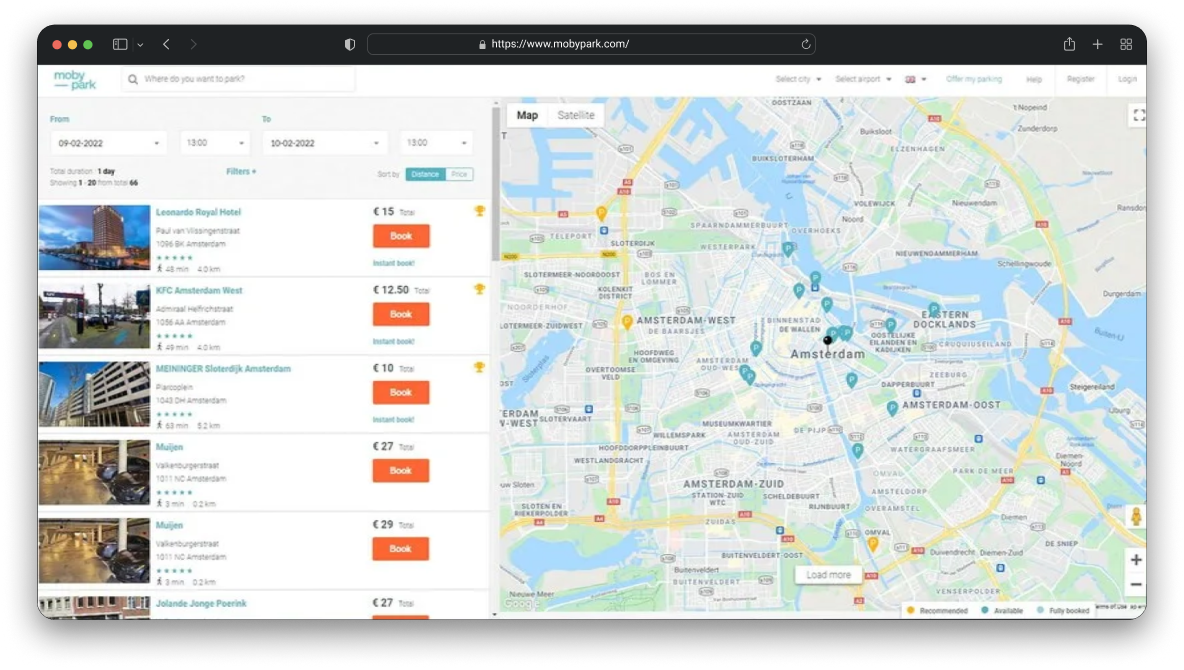Book the Muijen parking priced €27
Viewport: 1184px width, 670px height.
(x=401, y=471)
